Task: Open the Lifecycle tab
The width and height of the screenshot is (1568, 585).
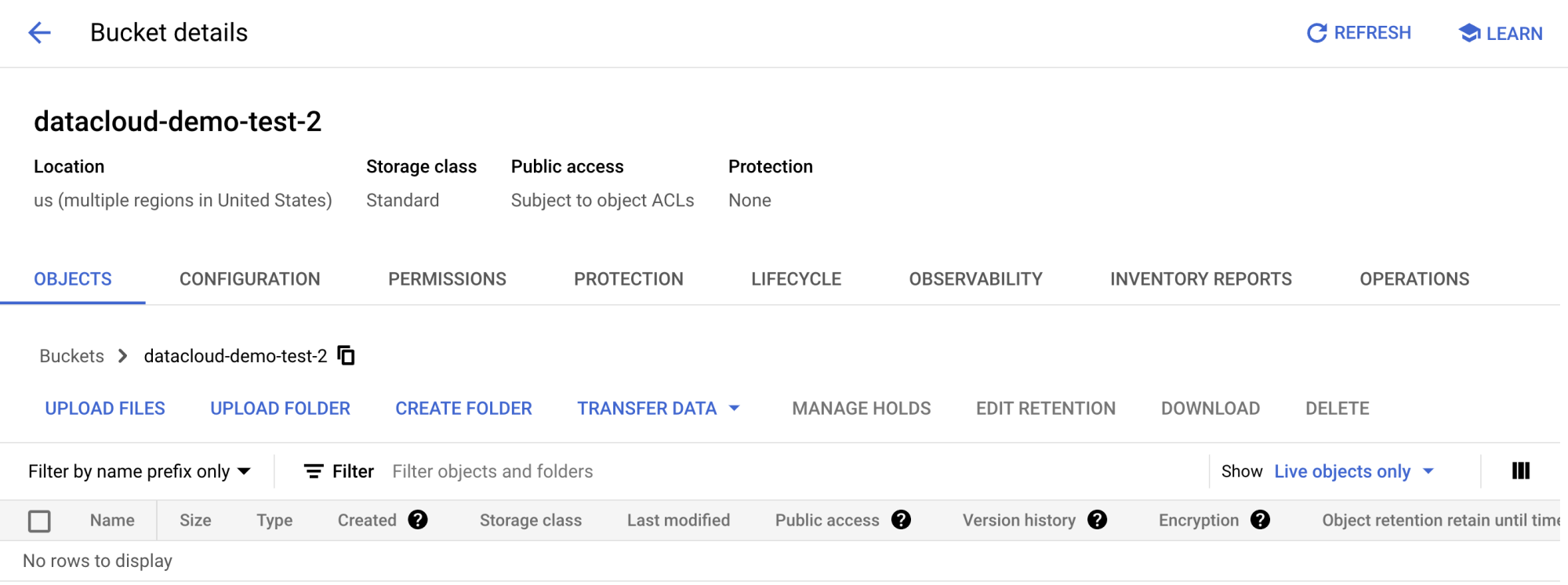Action: 795,278
